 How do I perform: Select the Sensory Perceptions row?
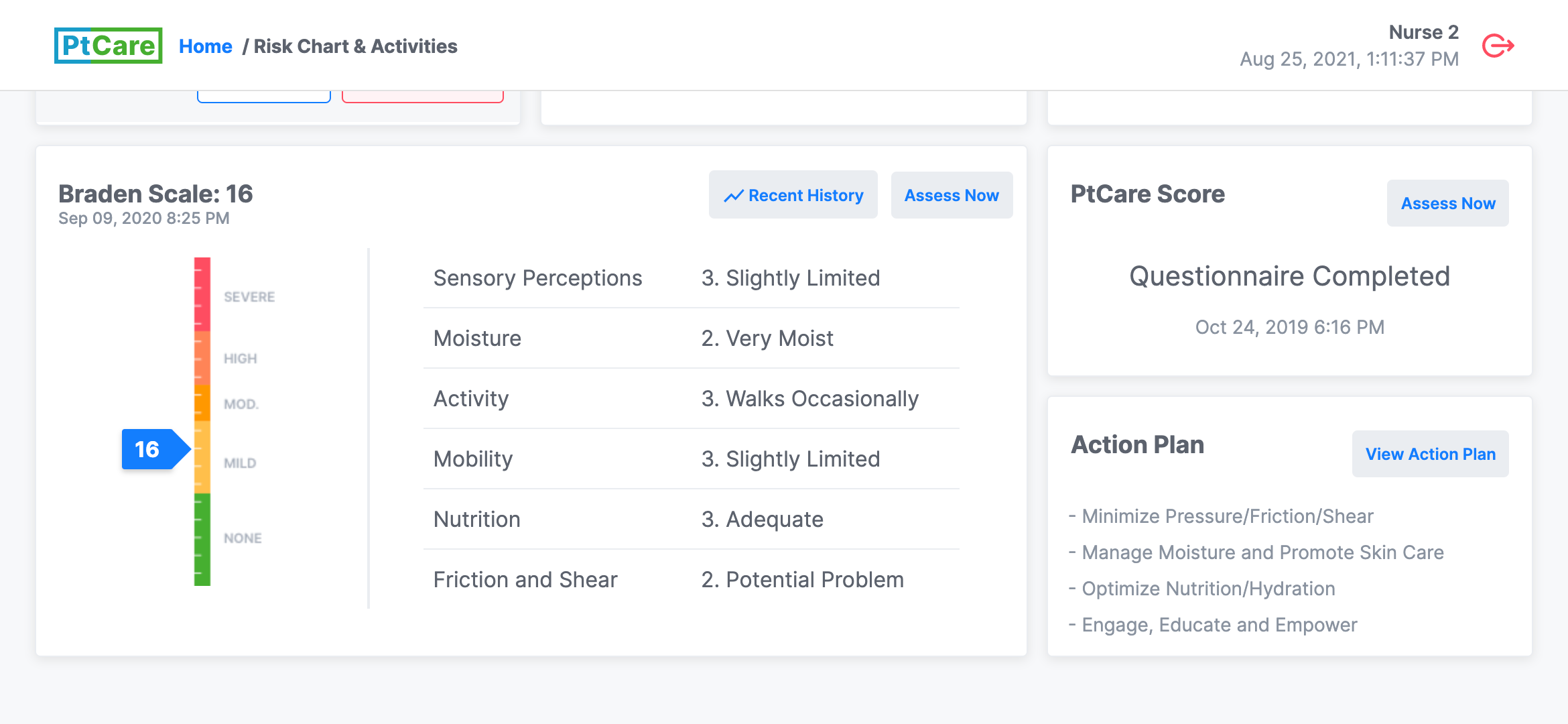click(691, 278)
